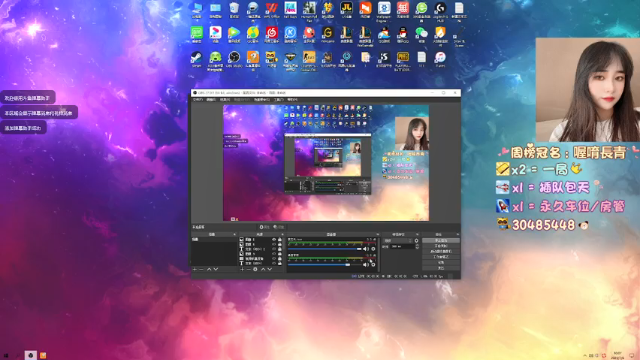640x360 pixels.
Task: Open the Scenes dock header arrow
Action: [235, 234]
